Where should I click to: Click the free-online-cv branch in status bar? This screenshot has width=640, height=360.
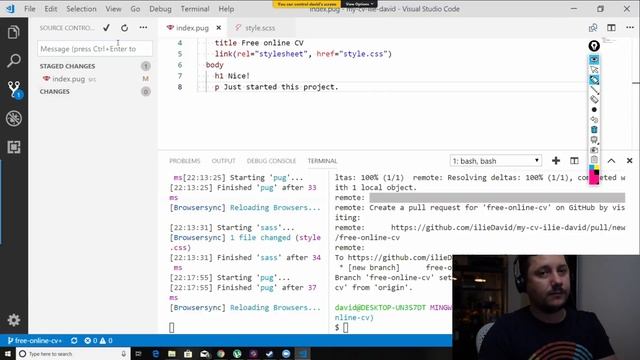tap(35, 340)
